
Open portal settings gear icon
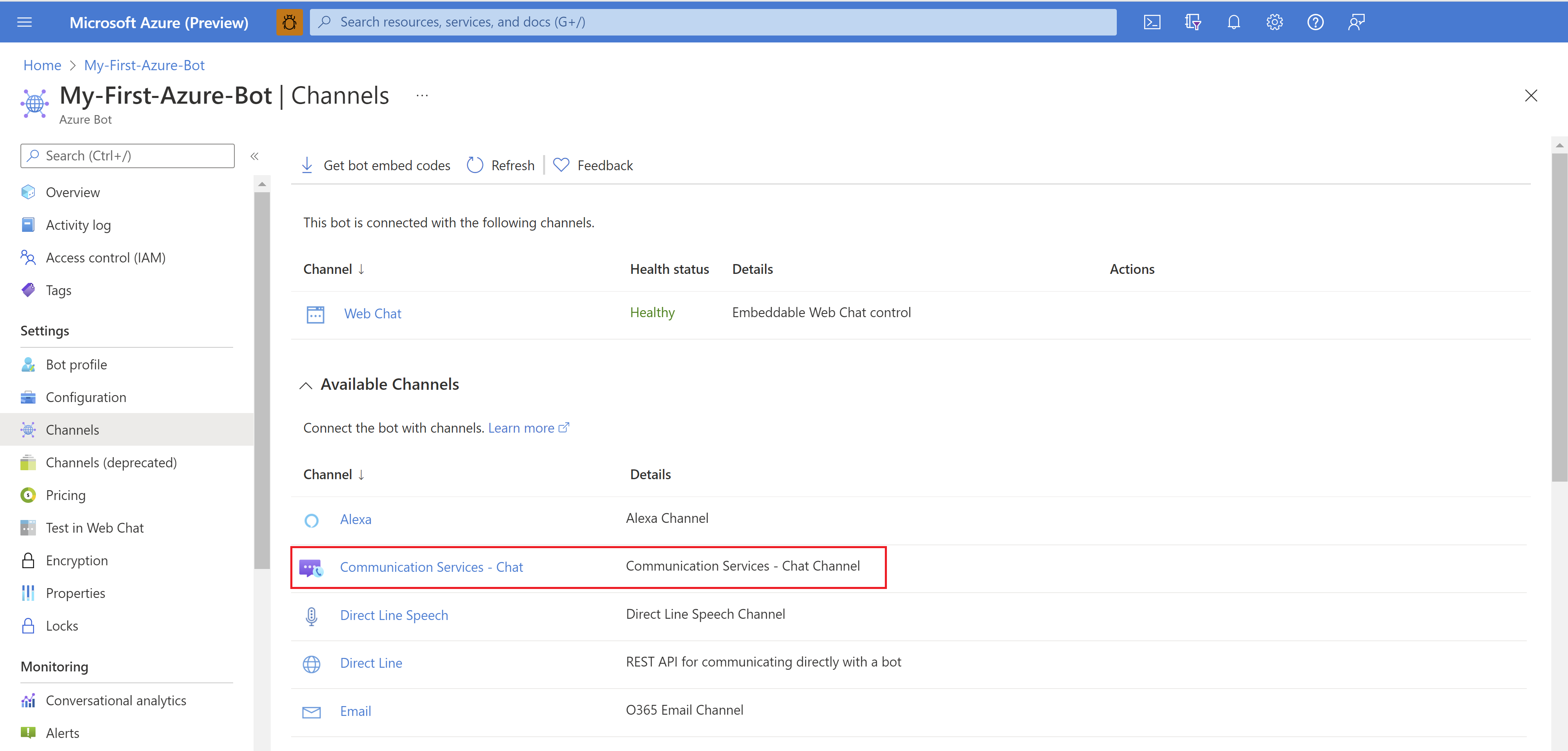pyautogui.click(x=1274, y=22)
